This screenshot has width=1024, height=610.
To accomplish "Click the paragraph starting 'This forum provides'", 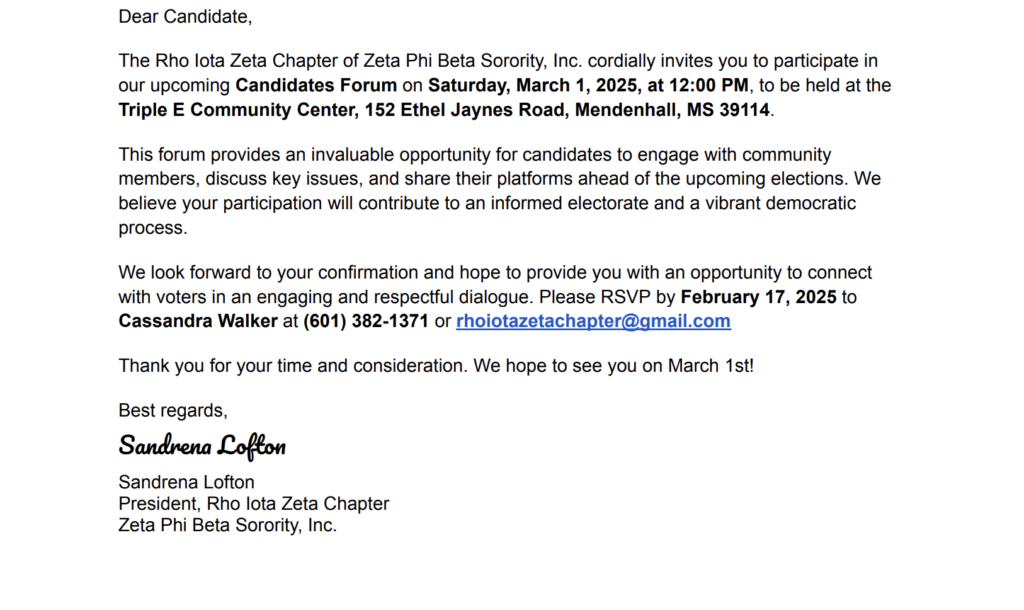I will click(500, 191).
